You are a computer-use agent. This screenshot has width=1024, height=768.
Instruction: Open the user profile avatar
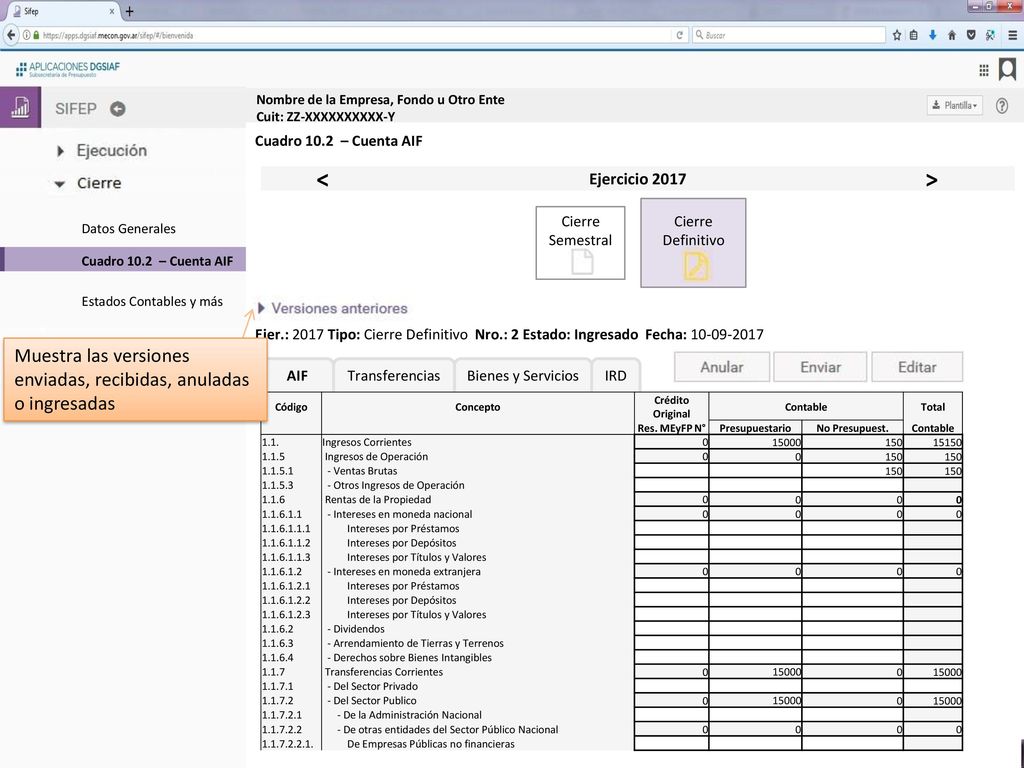[1008, 69]
